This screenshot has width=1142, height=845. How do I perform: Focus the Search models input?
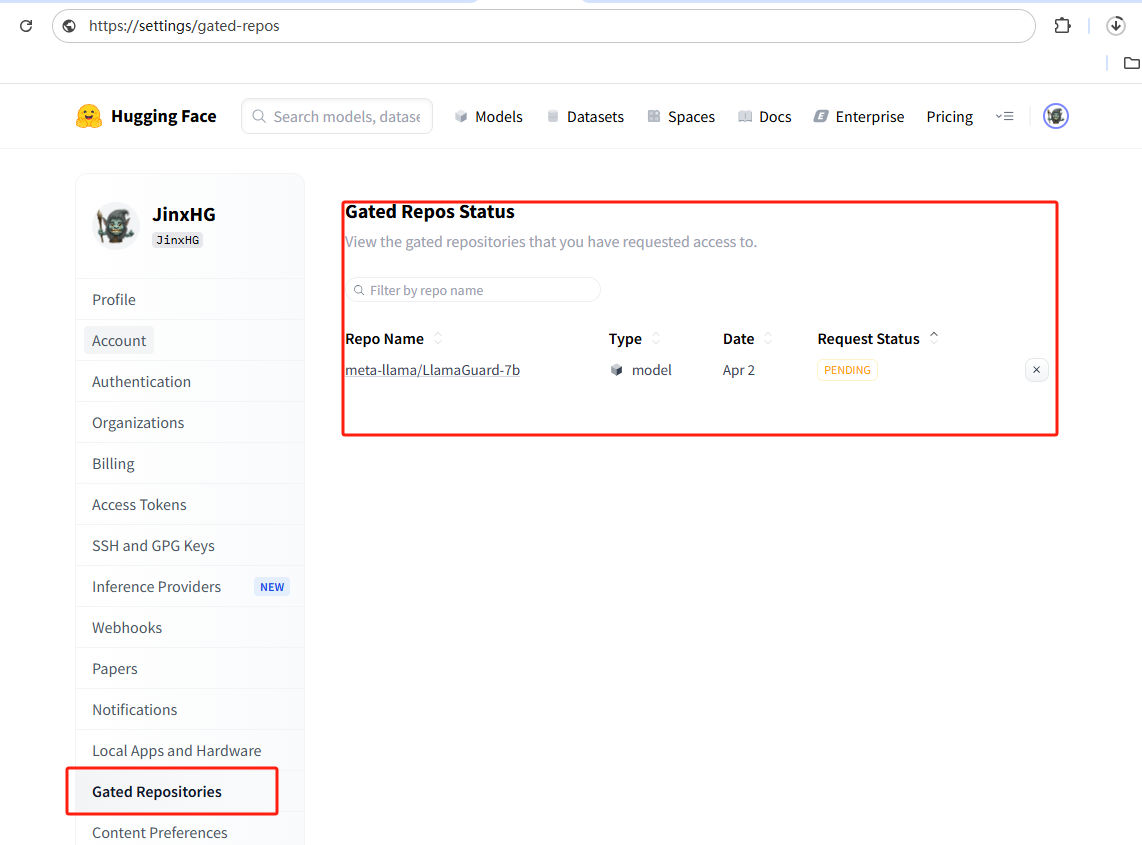click(x=337, y=117)
